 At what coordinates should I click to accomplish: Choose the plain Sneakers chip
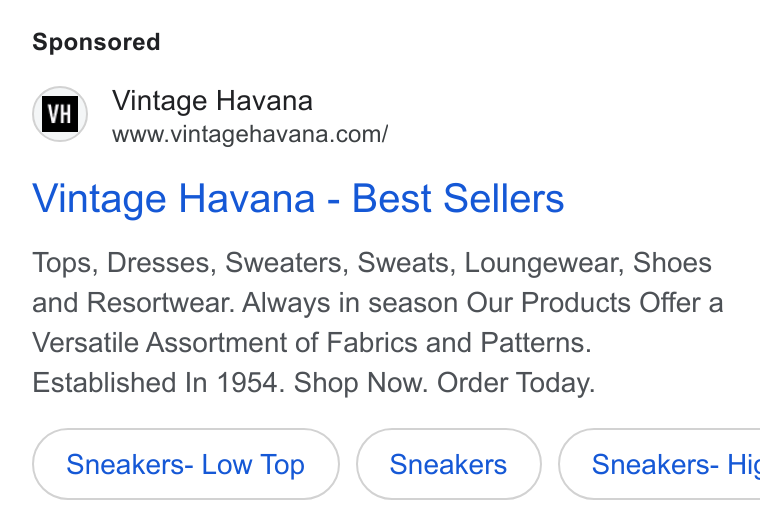point(448,464)
